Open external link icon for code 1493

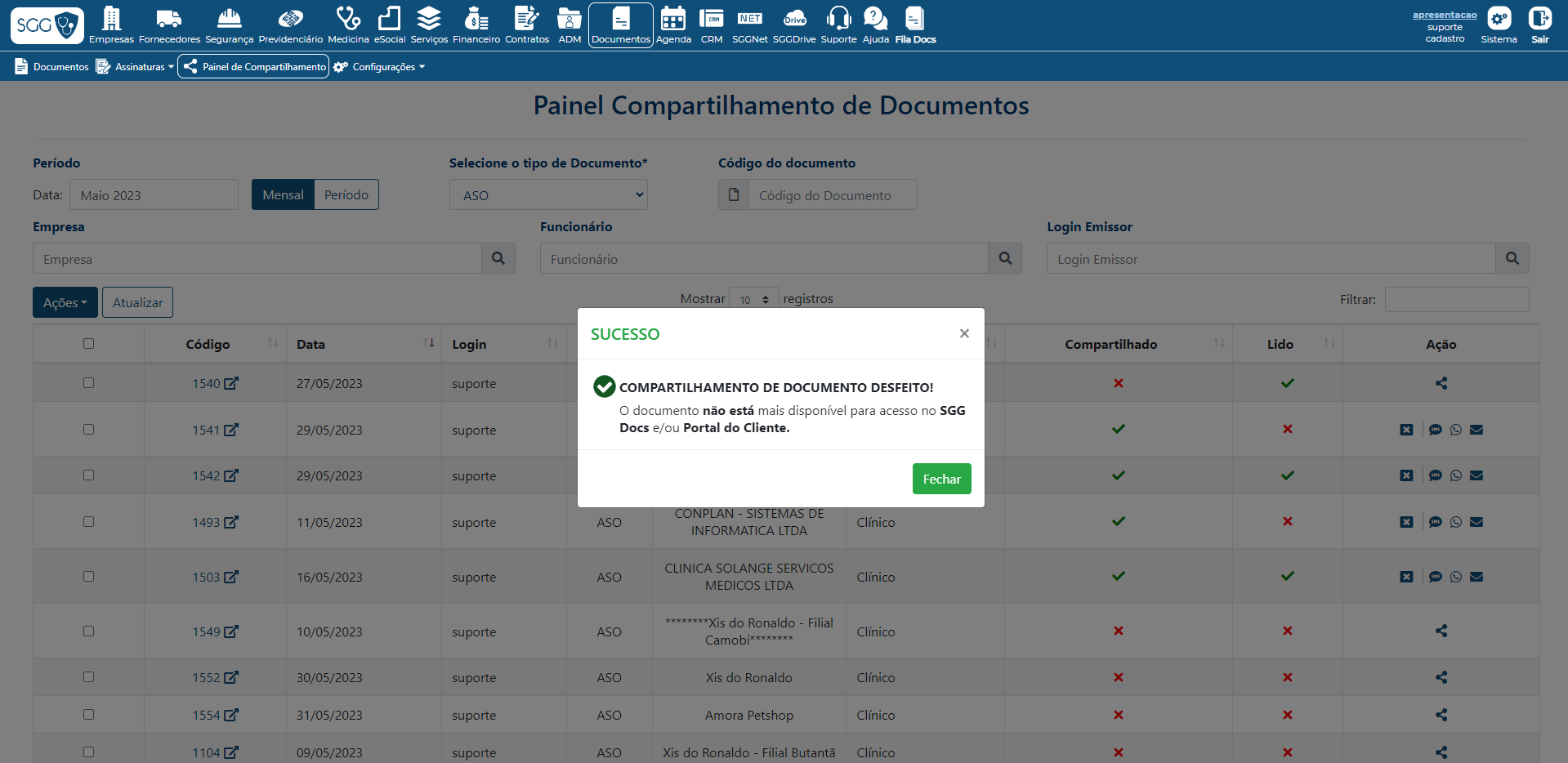[231, 522]
